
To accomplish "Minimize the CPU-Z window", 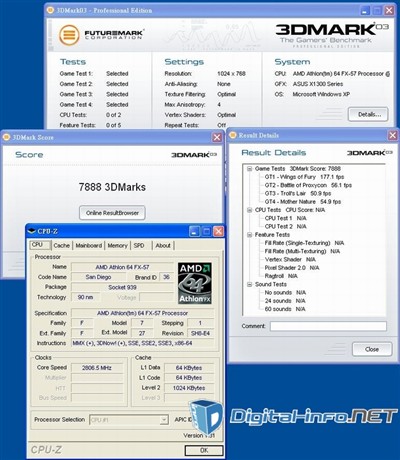I will tap(194, 231).
